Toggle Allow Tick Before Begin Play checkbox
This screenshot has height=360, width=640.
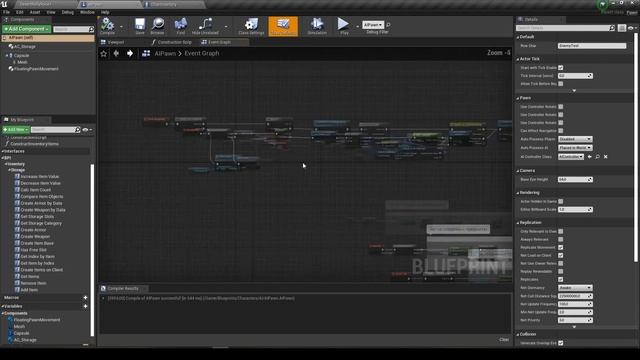tap(561, 84)
